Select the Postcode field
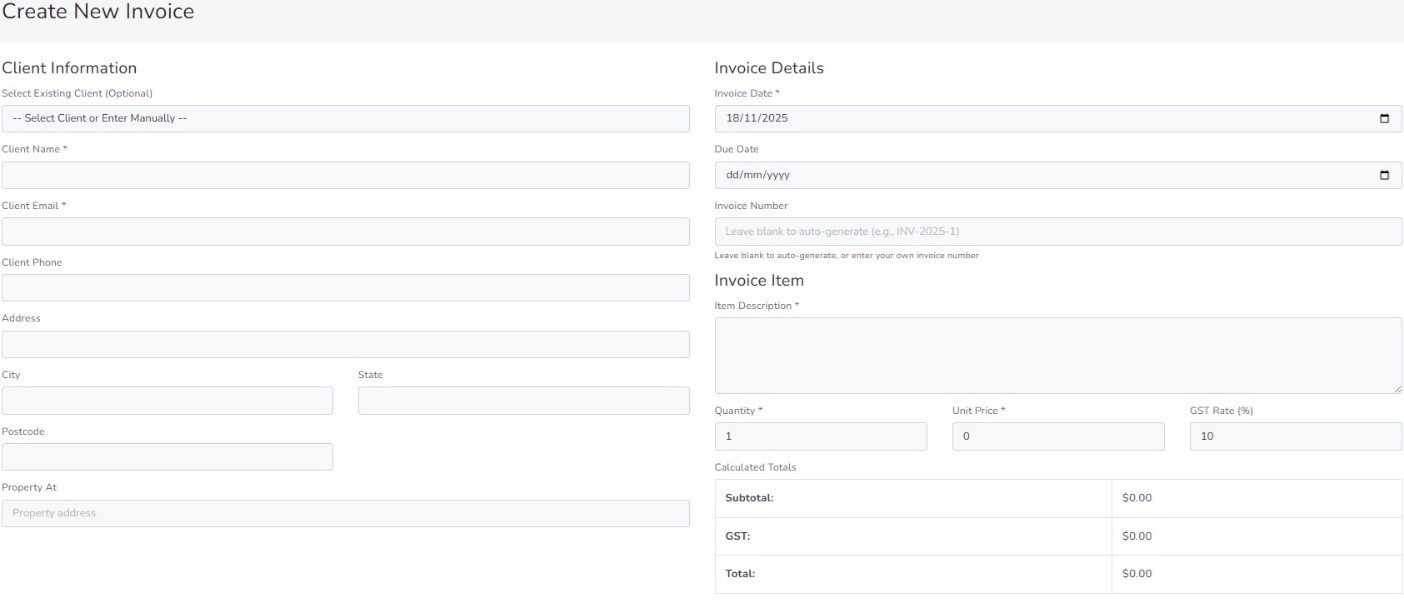 pyautogui.click(x=167, y=457)
